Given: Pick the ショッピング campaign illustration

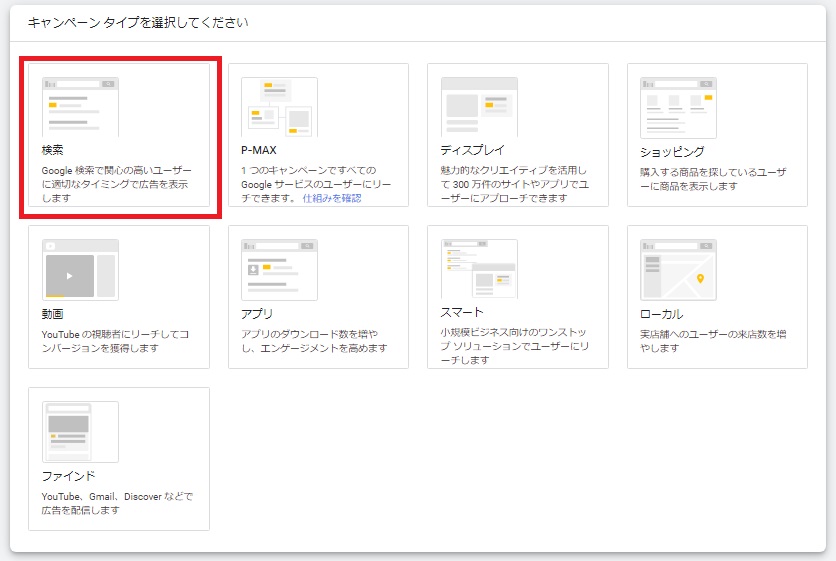Looking at the screenshot, I should point(678,108).
